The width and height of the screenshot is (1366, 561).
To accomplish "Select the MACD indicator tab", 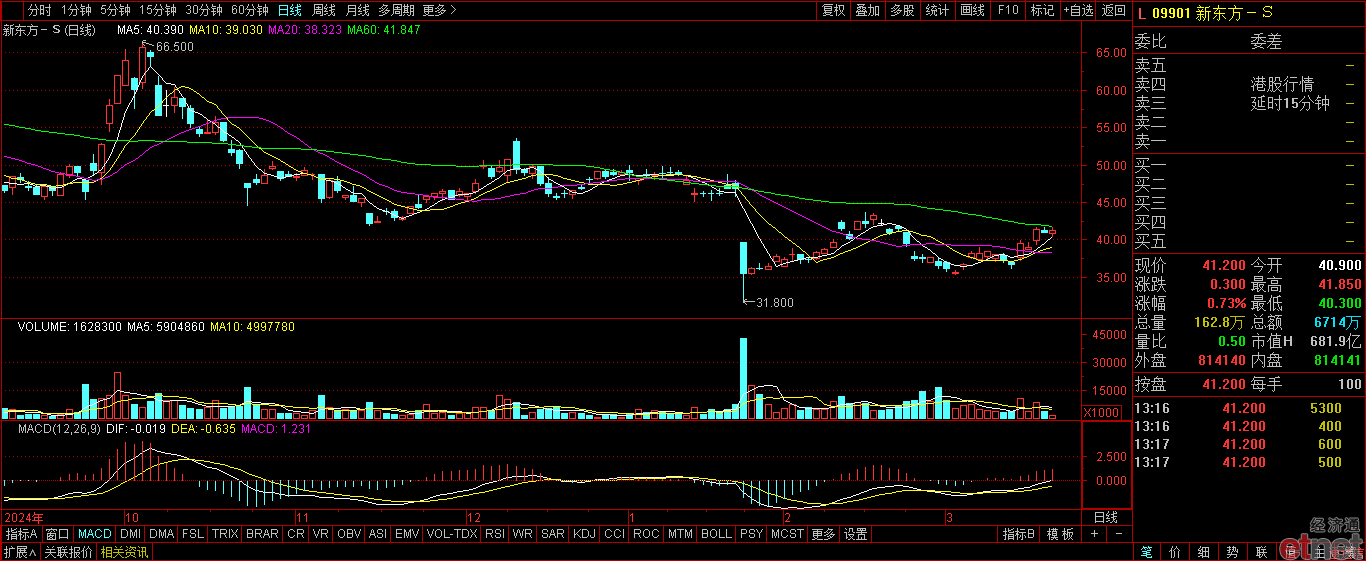I will coord(95,534).
